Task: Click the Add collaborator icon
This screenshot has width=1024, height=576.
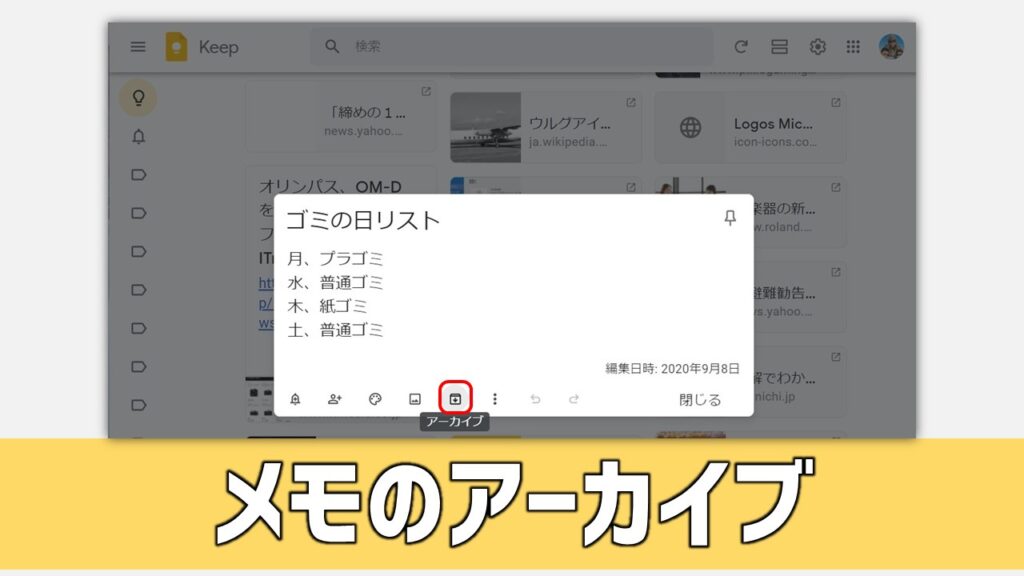Action: (x=335, y=399)
